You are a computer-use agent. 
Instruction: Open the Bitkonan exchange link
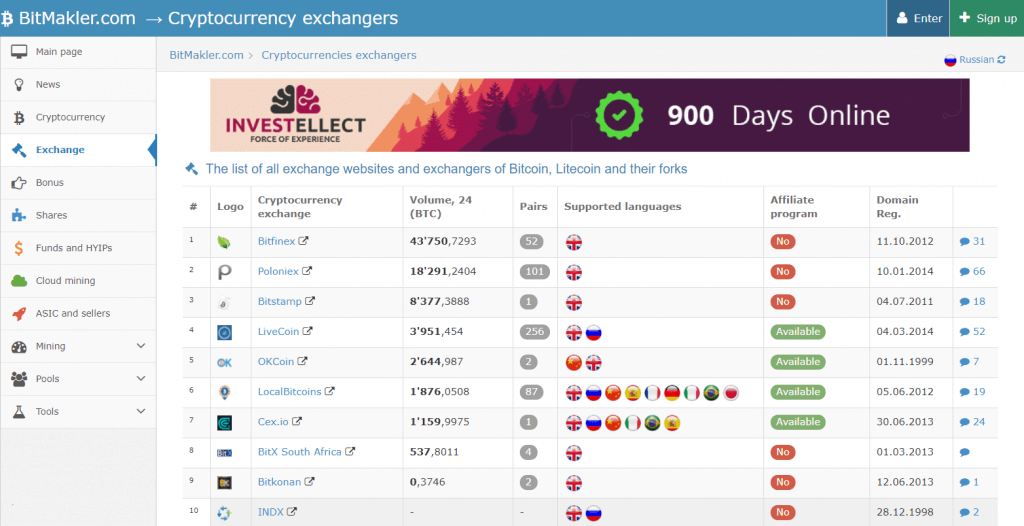280,482
